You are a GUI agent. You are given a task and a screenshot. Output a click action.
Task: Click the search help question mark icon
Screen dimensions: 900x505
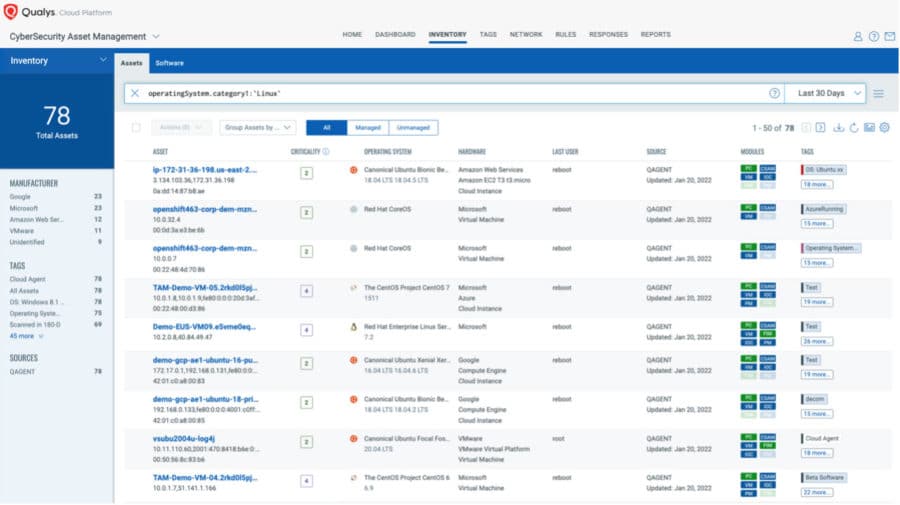[774, 93]
